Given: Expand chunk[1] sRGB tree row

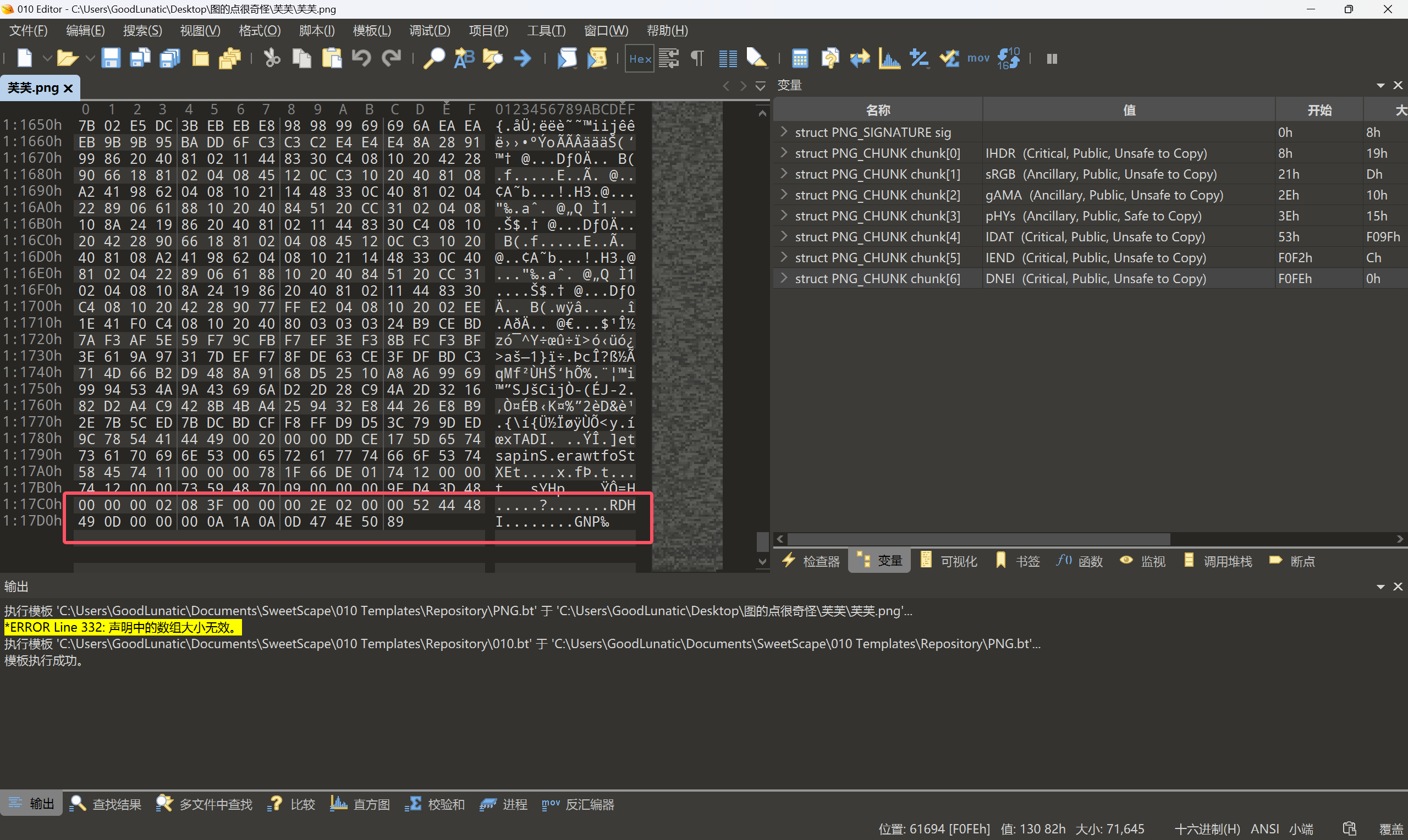Looking at the screenshot, I should (x=784, y=174).
